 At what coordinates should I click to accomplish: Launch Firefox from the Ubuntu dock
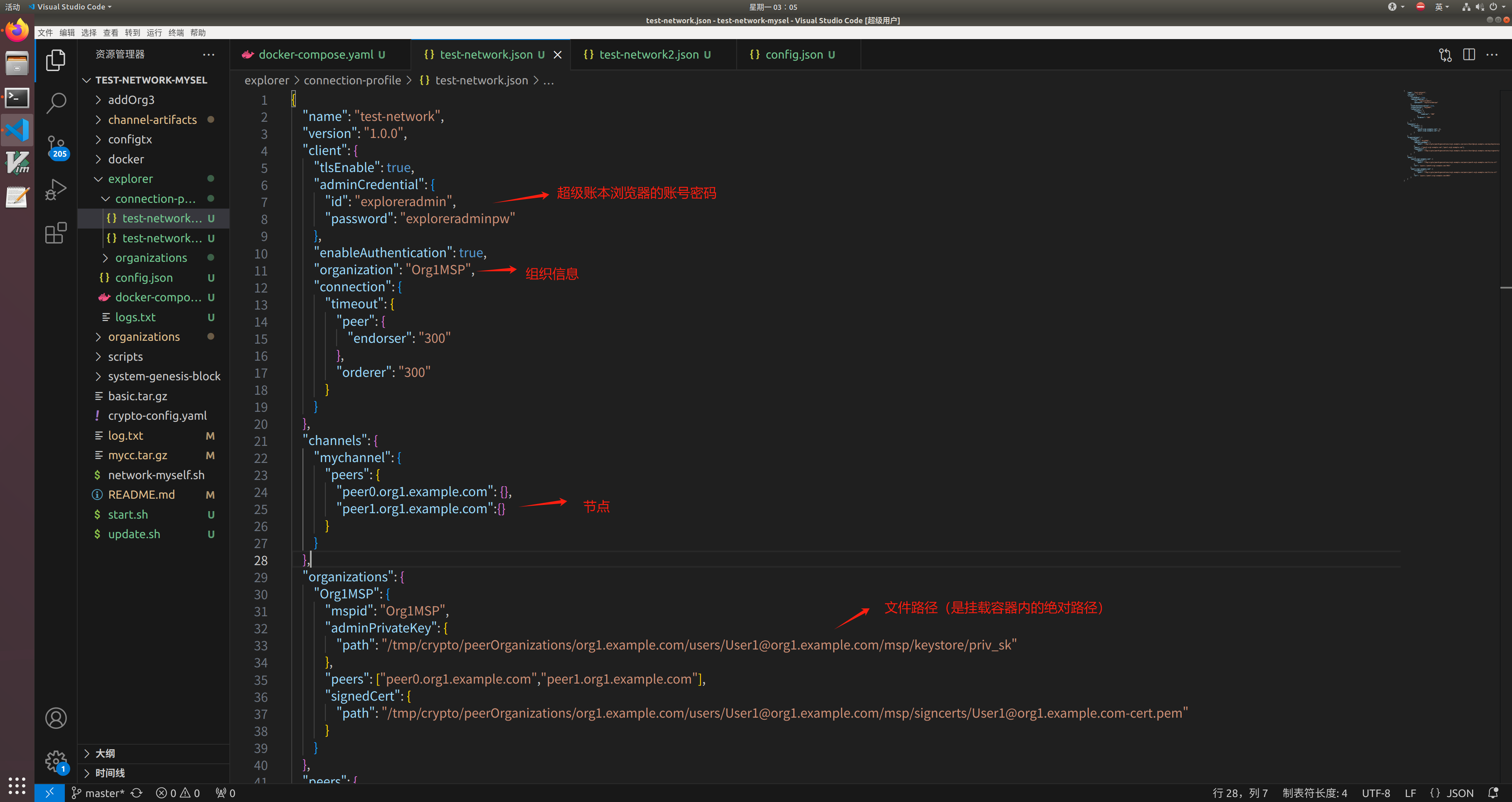click(17, 30)
